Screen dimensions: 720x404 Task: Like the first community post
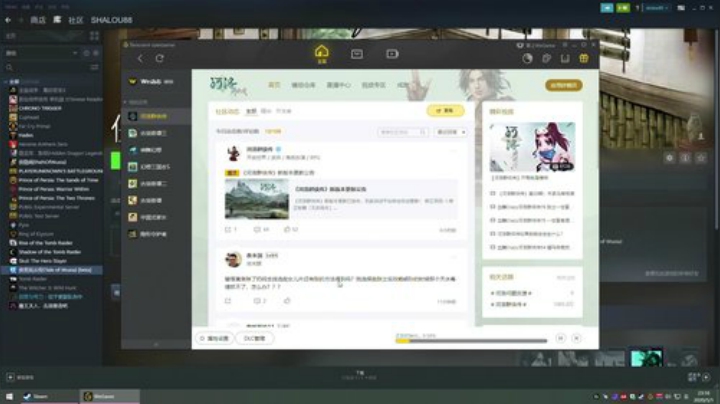291,229
